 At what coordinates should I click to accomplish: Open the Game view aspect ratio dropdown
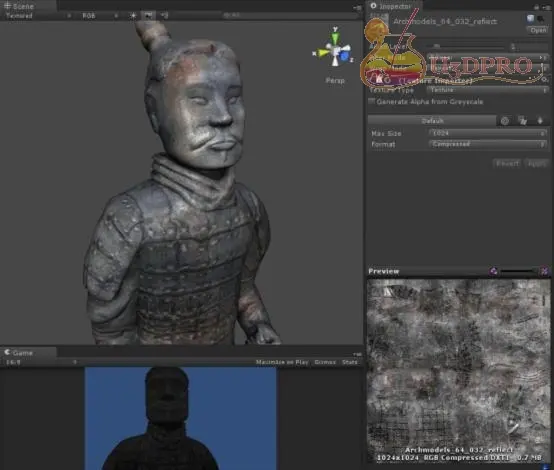[41, 362]
